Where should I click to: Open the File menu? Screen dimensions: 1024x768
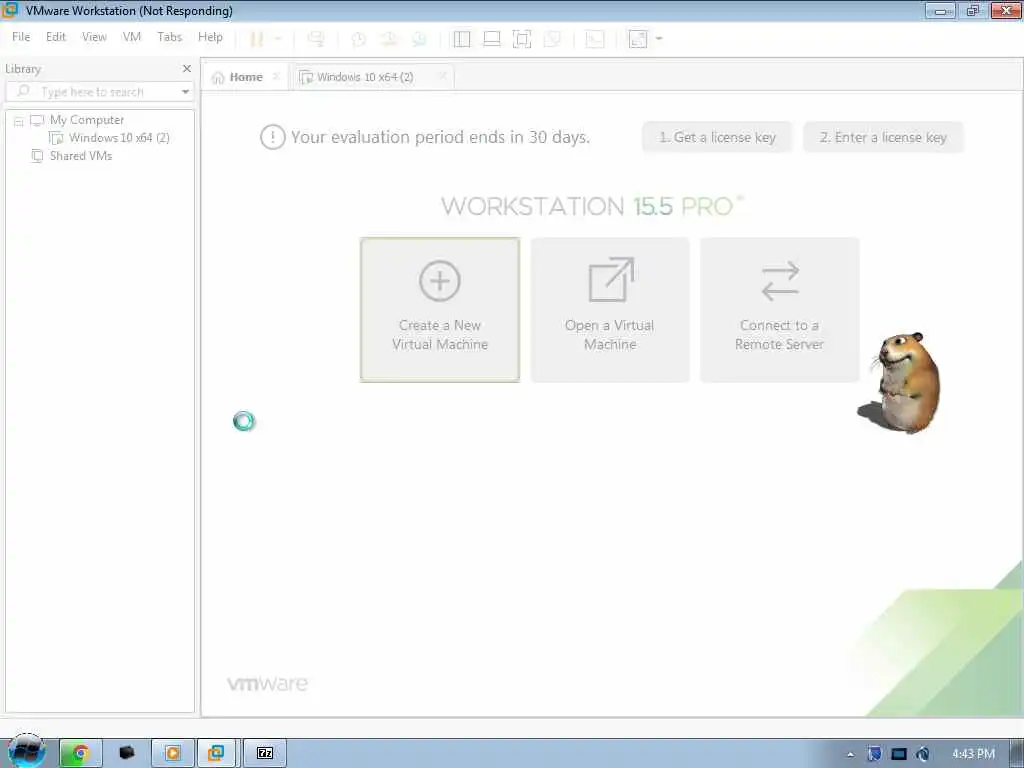click(21, 37)
